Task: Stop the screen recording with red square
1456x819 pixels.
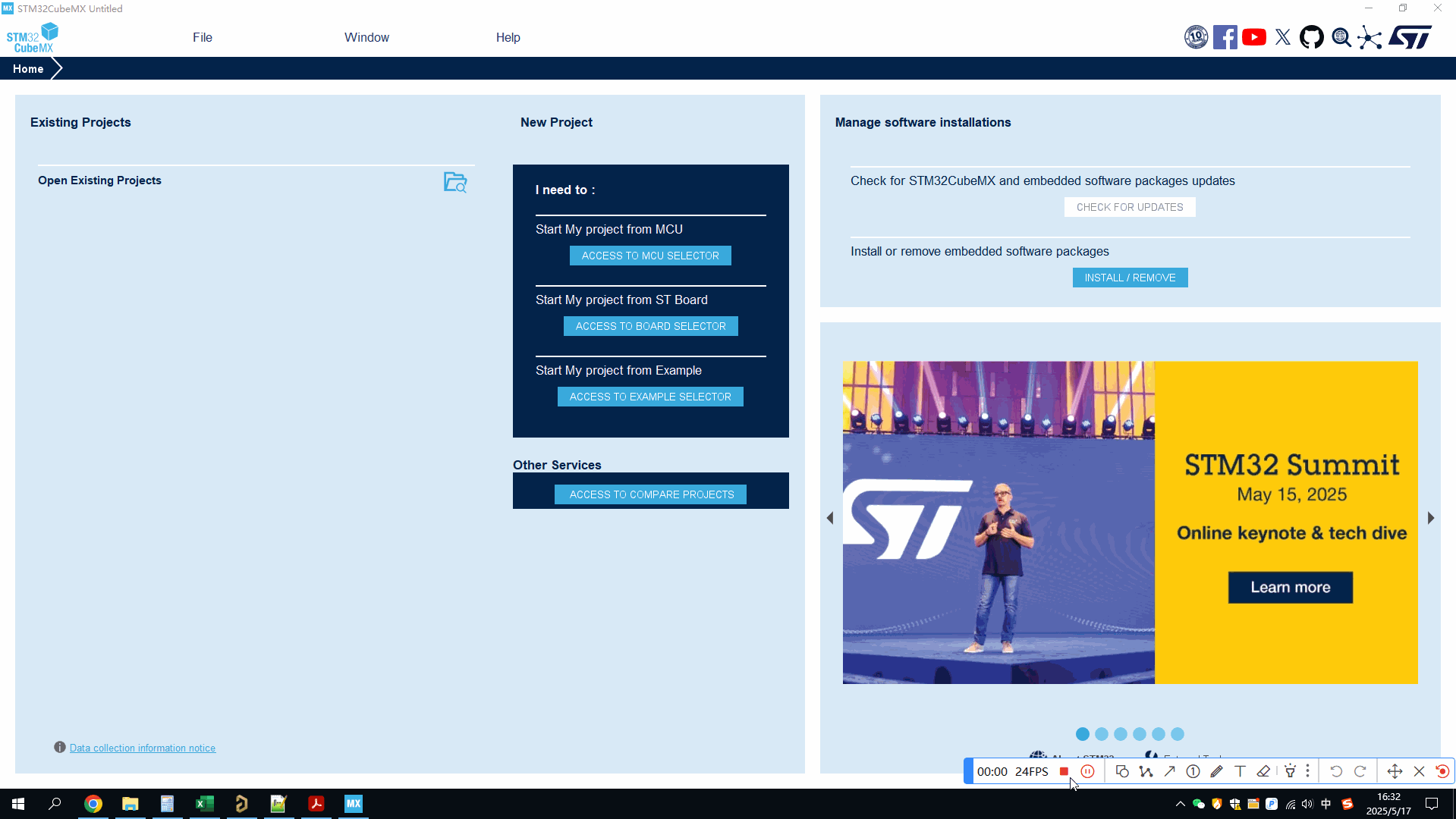Action: coord(1064,771)
